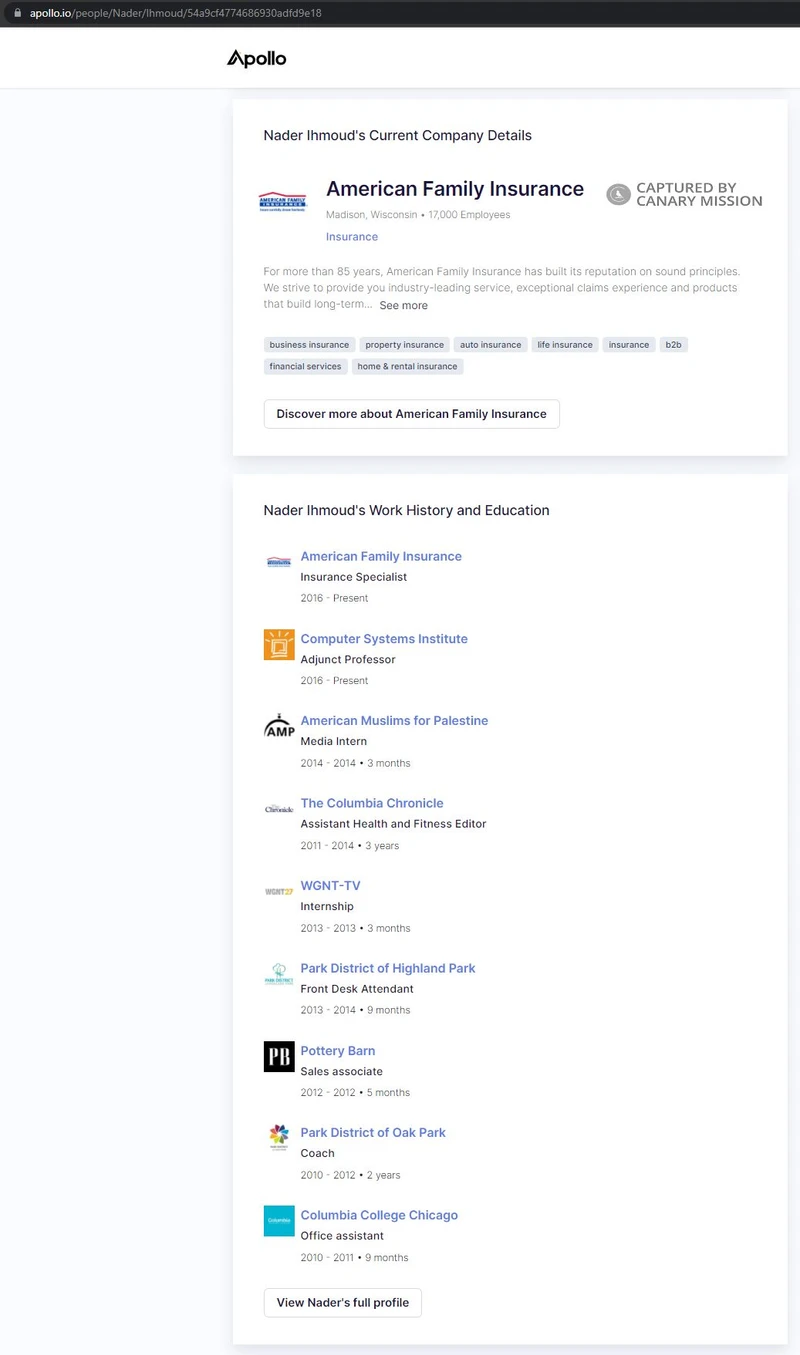Click the Front Desk Attendant title
Screen dimensions: 800x1355
[x=357, y=989]
